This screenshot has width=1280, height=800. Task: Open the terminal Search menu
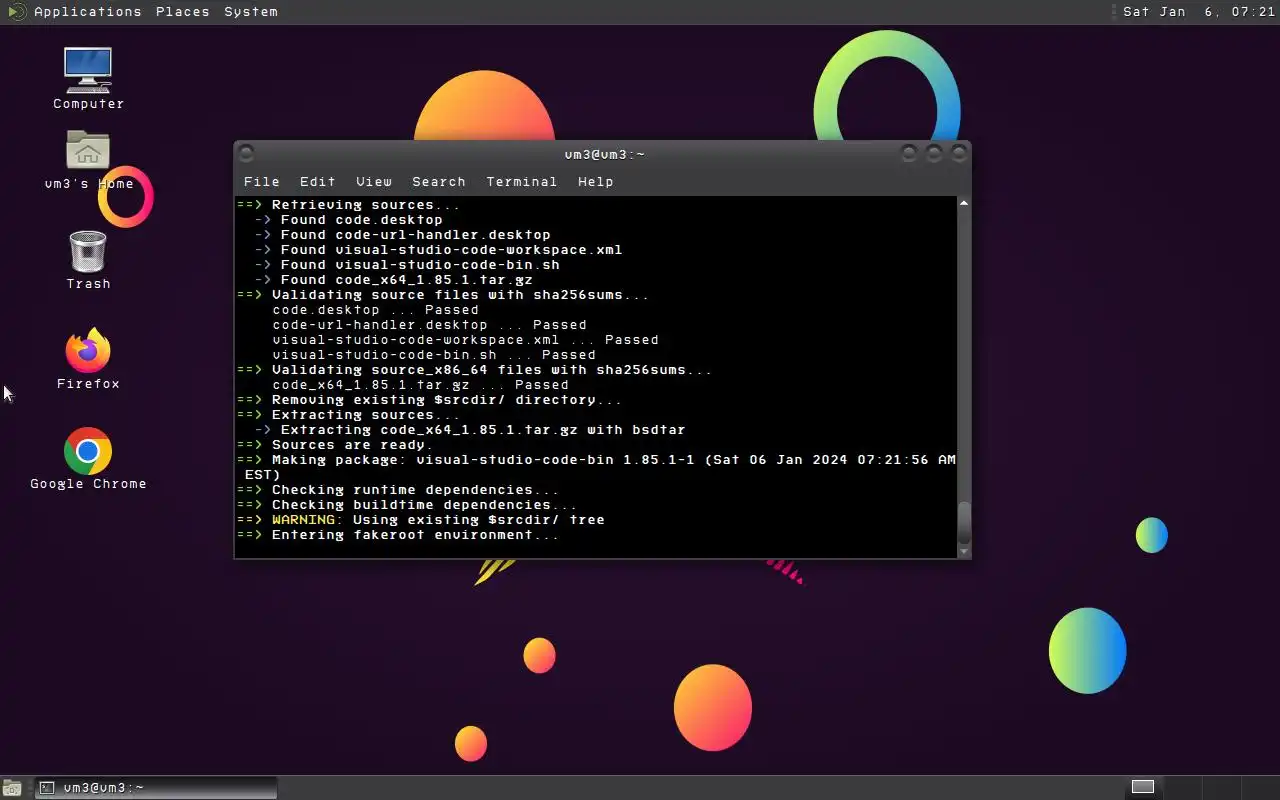click(439, 182)
